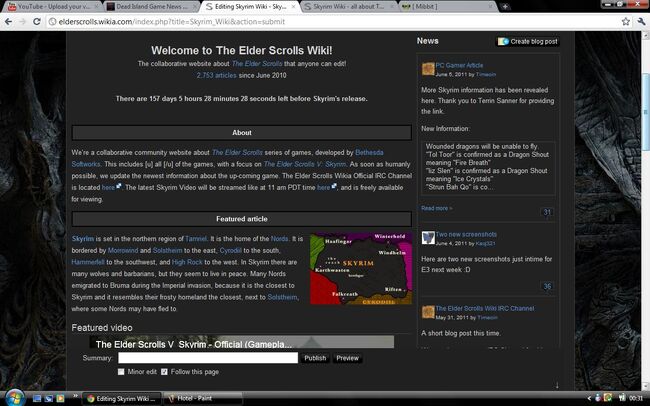650x406 pixels.
Task: Click the Skyrim map thumbnail
Action: (361, 269)
